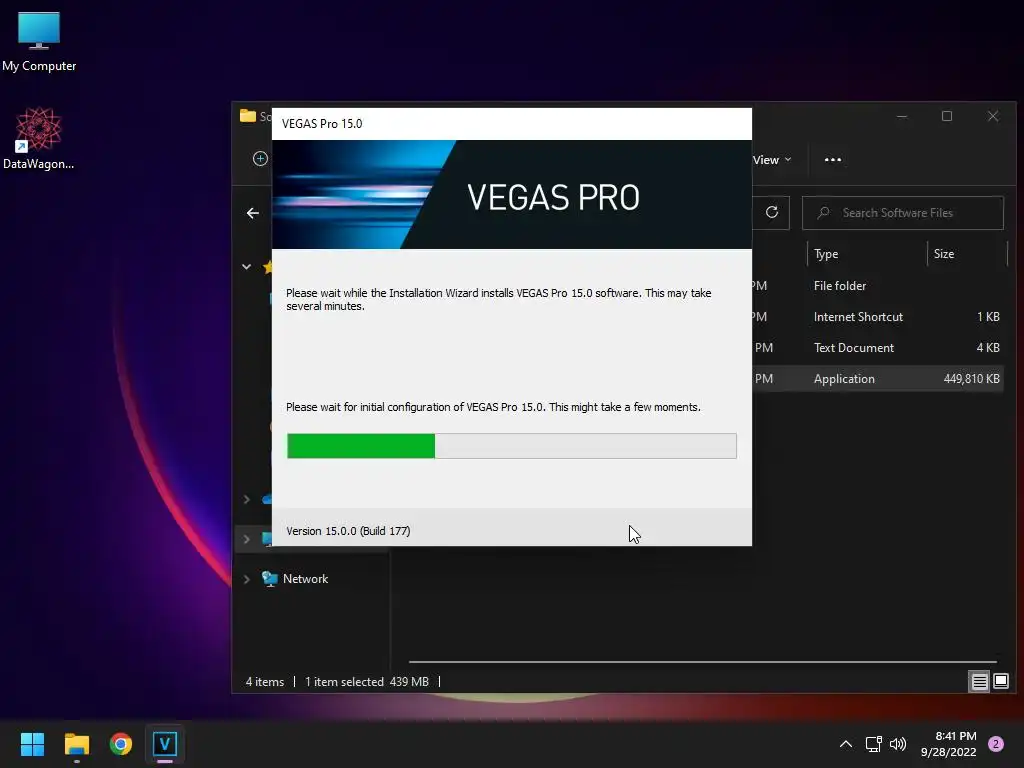
Task: Collapse the Quick access tree chevron
Action: pyautogui.click(x=246, y=266)
